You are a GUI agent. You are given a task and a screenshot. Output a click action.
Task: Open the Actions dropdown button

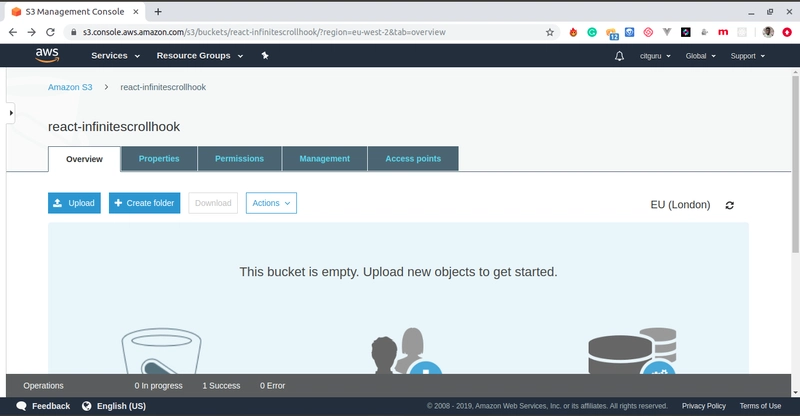pyautogui.click(x=271, y=203)
